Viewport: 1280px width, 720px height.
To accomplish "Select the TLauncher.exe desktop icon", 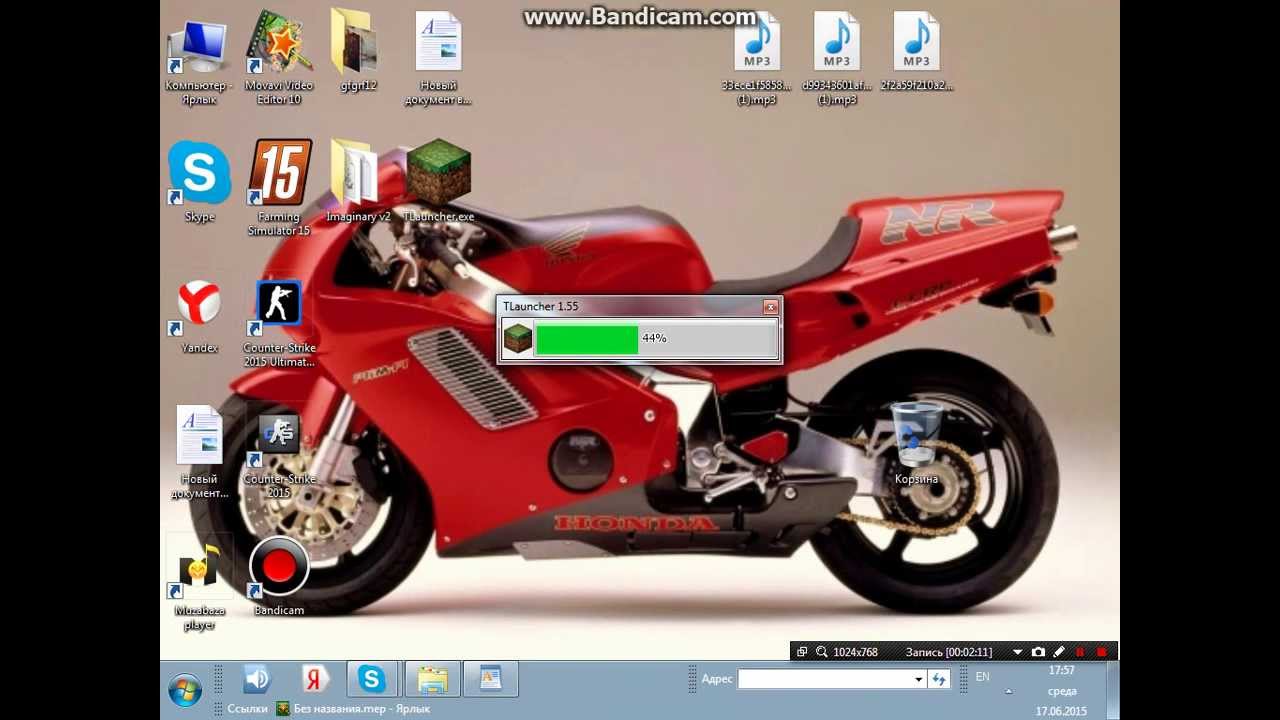I will click(438, 182).
